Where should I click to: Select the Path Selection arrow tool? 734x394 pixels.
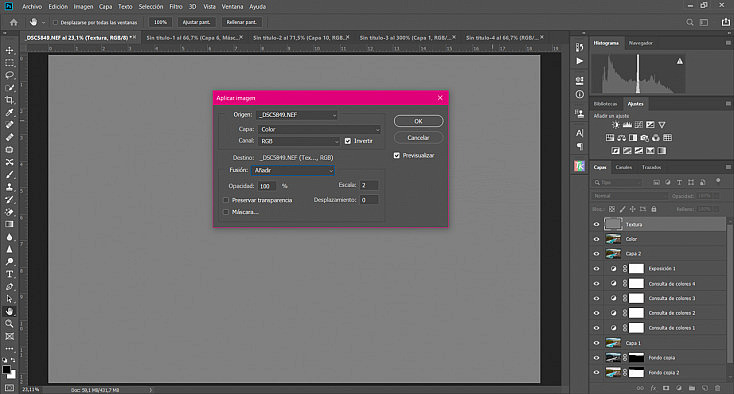[x=9, y=299]
